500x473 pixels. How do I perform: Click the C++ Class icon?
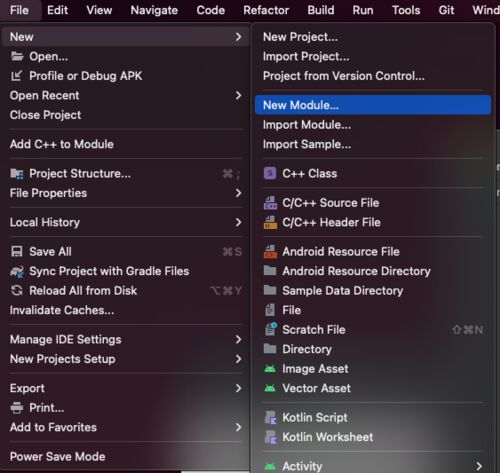pos(270,173)
